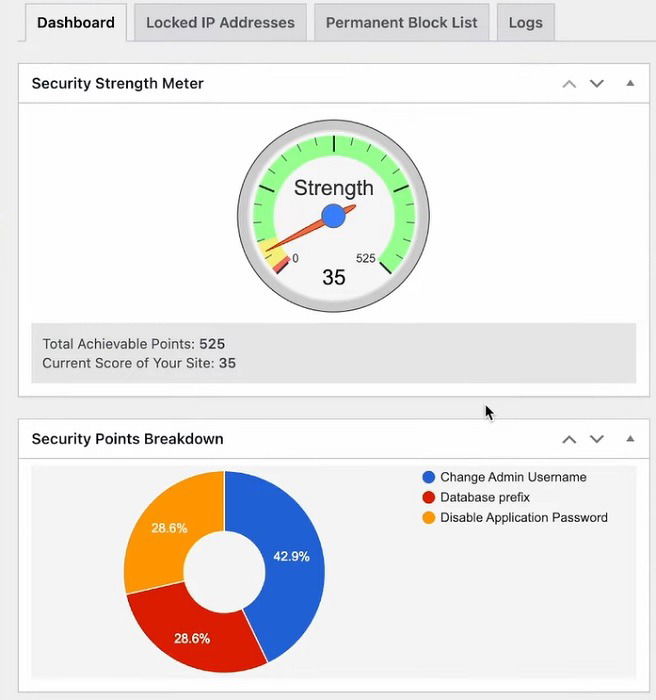Click the orange 28.6% donut slice
This screenshot has width=656, height=700.
click(168, 528)
